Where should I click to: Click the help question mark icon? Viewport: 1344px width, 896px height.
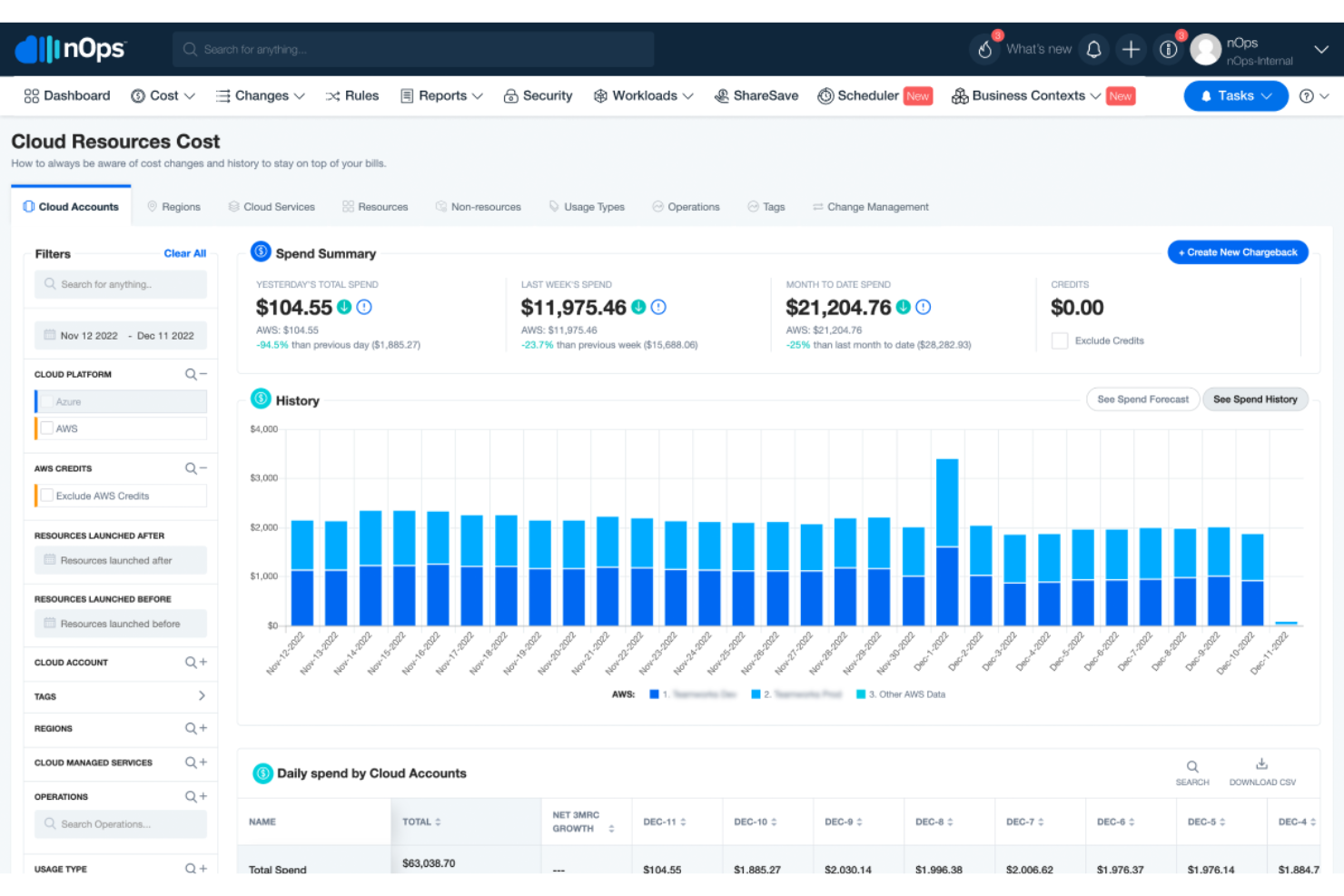point(1305,95)
